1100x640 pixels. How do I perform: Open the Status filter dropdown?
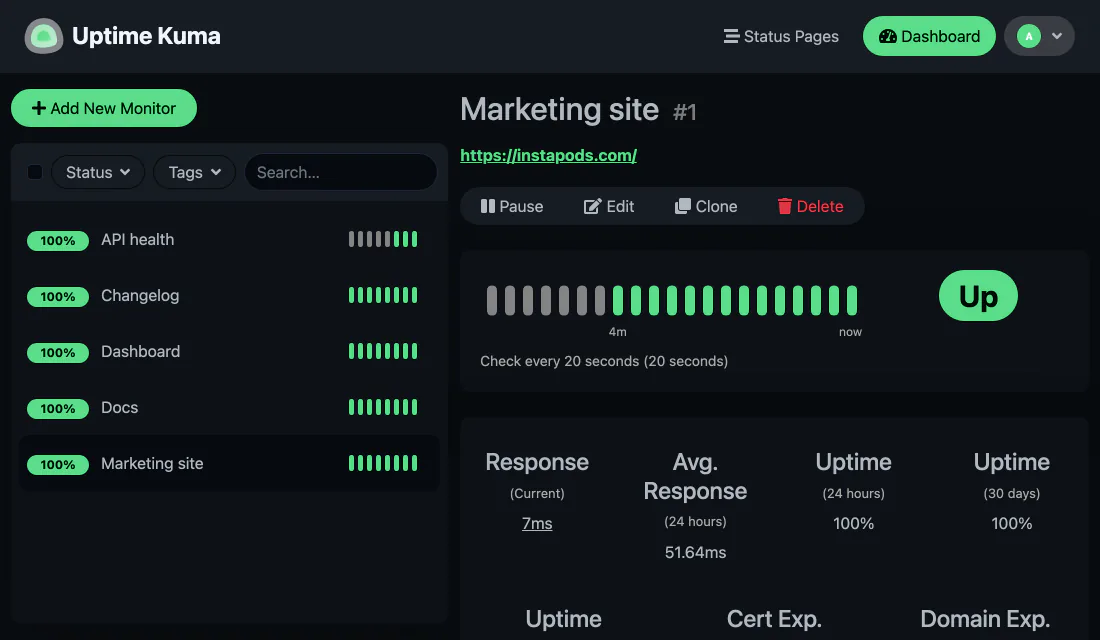point(98,172)
